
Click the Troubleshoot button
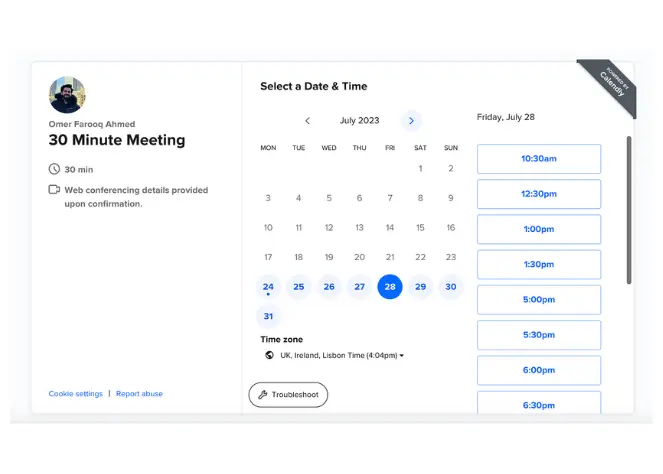pos(288,395)
